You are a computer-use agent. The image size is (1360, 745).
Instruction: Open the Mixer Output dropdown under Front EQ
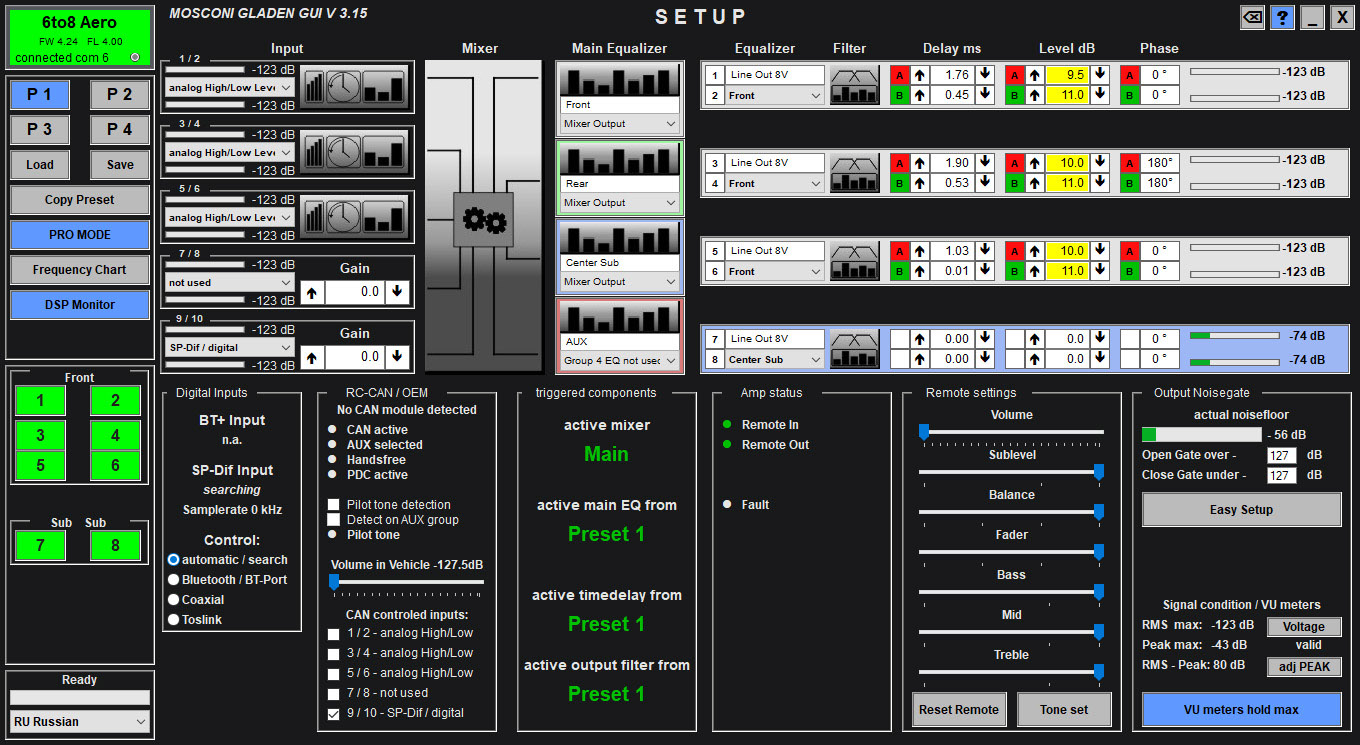click(x=619, y=124)
